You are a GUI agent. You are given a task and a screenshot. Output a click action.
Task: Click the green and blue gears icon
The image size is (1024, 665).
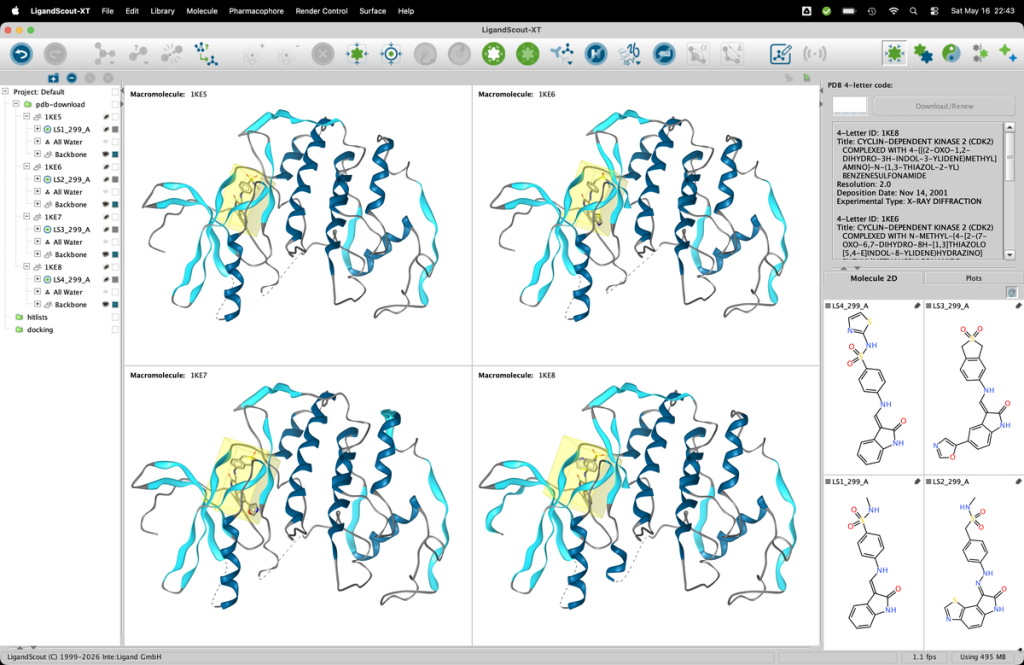point(923,54)
